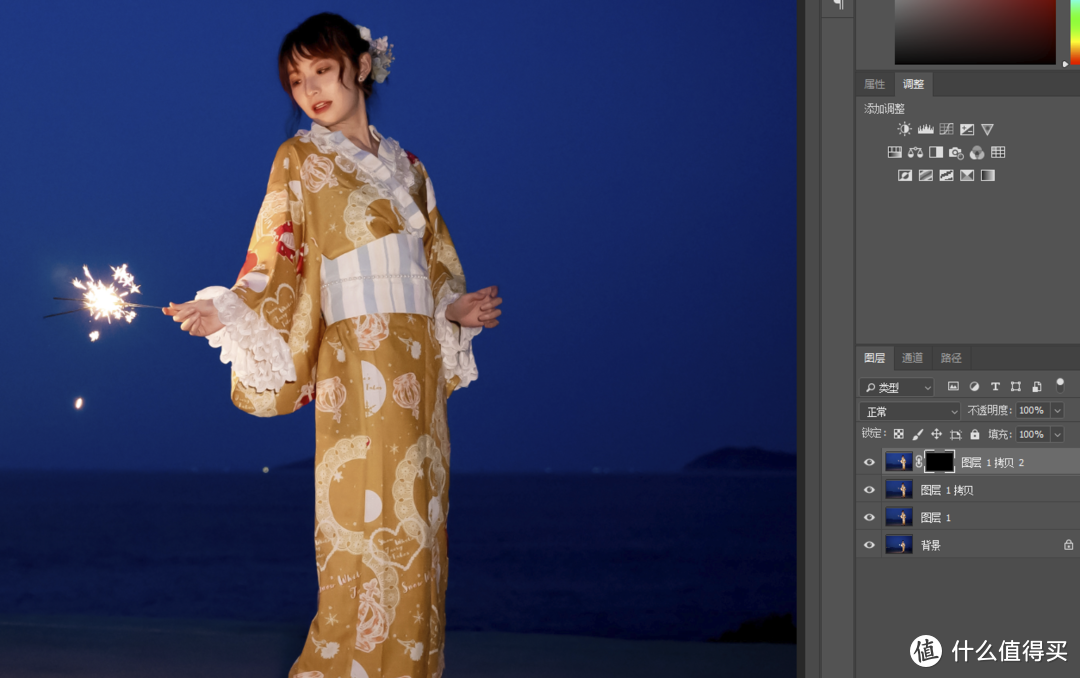Image resolution: width=1080 pixels, height=678 pixels.
Task: Toggle the layer filter on/off switch
Action: [1060, 385]
